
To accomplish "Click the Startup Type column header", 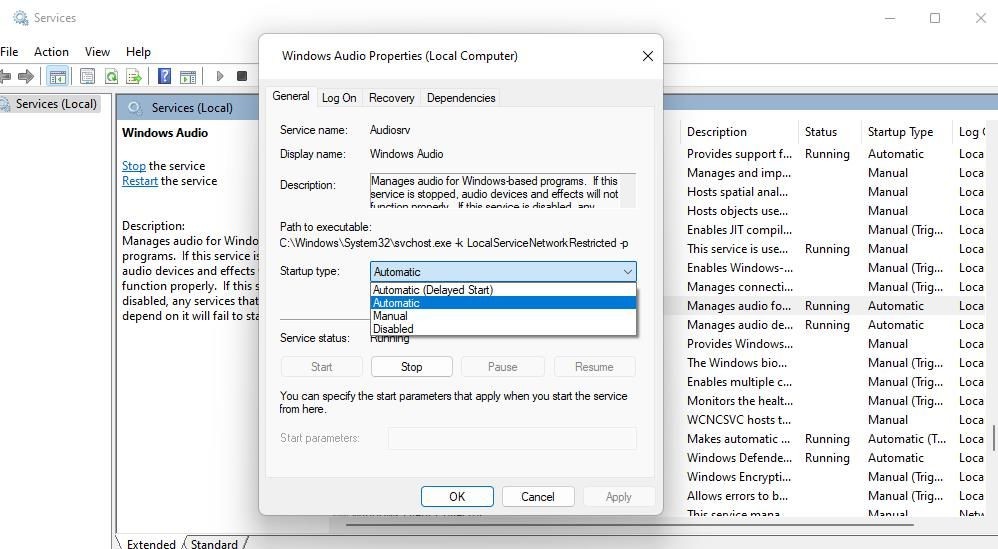I will tap(906, 132).
